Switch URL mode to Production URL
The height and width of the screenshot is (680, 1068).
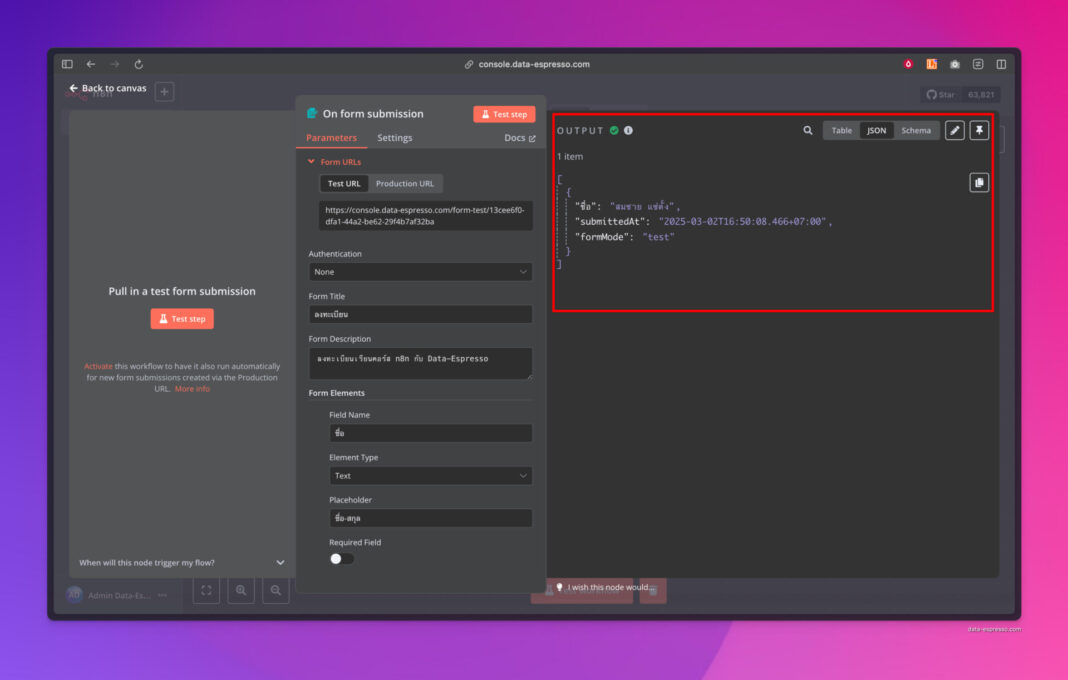(405, 183)
